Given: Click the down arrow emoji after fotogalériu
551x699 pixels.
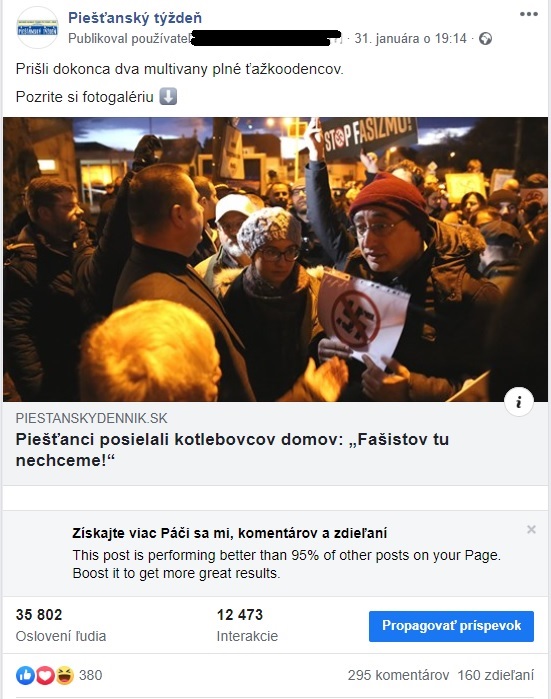Looking at the screenshot, I should coord(168,96).
